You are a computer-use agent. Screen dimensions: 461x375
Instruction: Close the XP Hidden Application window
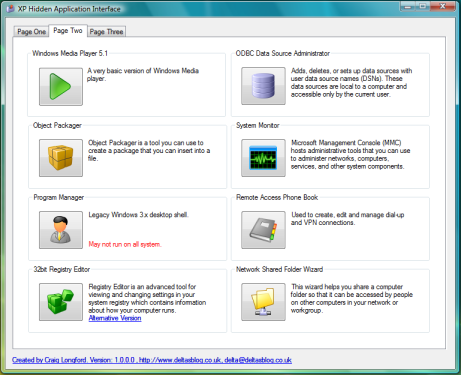(443, 6)
